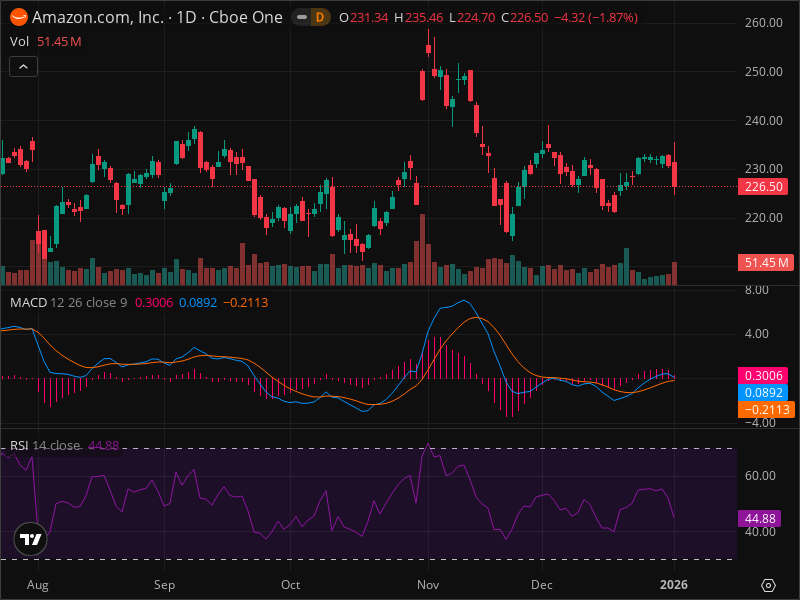Open chart settings hexagon gear icon

768,585
